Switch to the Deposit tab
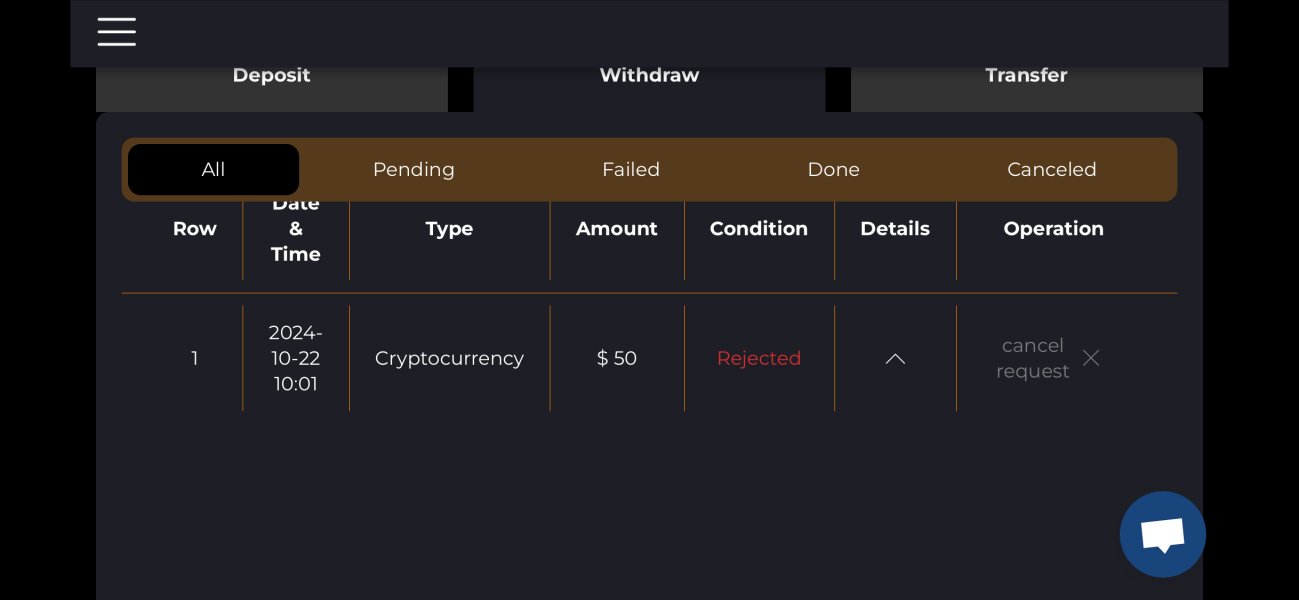Viewport: 1299px width, 600px height. pyautogui.click(x=271, y=77)
